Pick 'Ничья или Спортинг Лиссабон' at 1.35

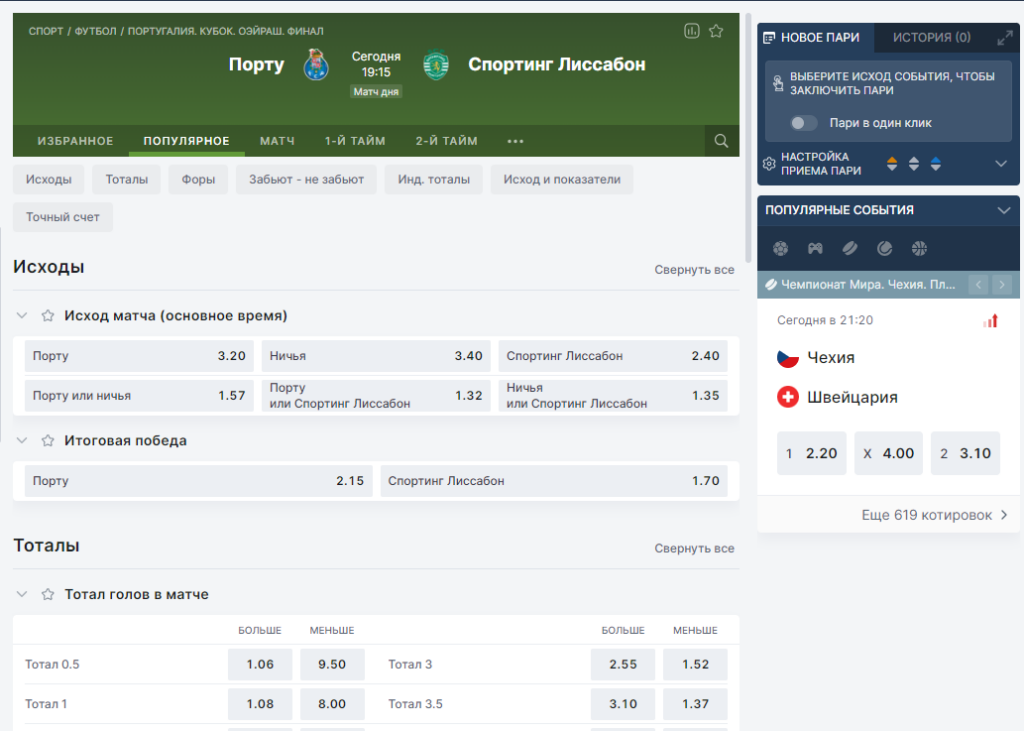(613, 396)
